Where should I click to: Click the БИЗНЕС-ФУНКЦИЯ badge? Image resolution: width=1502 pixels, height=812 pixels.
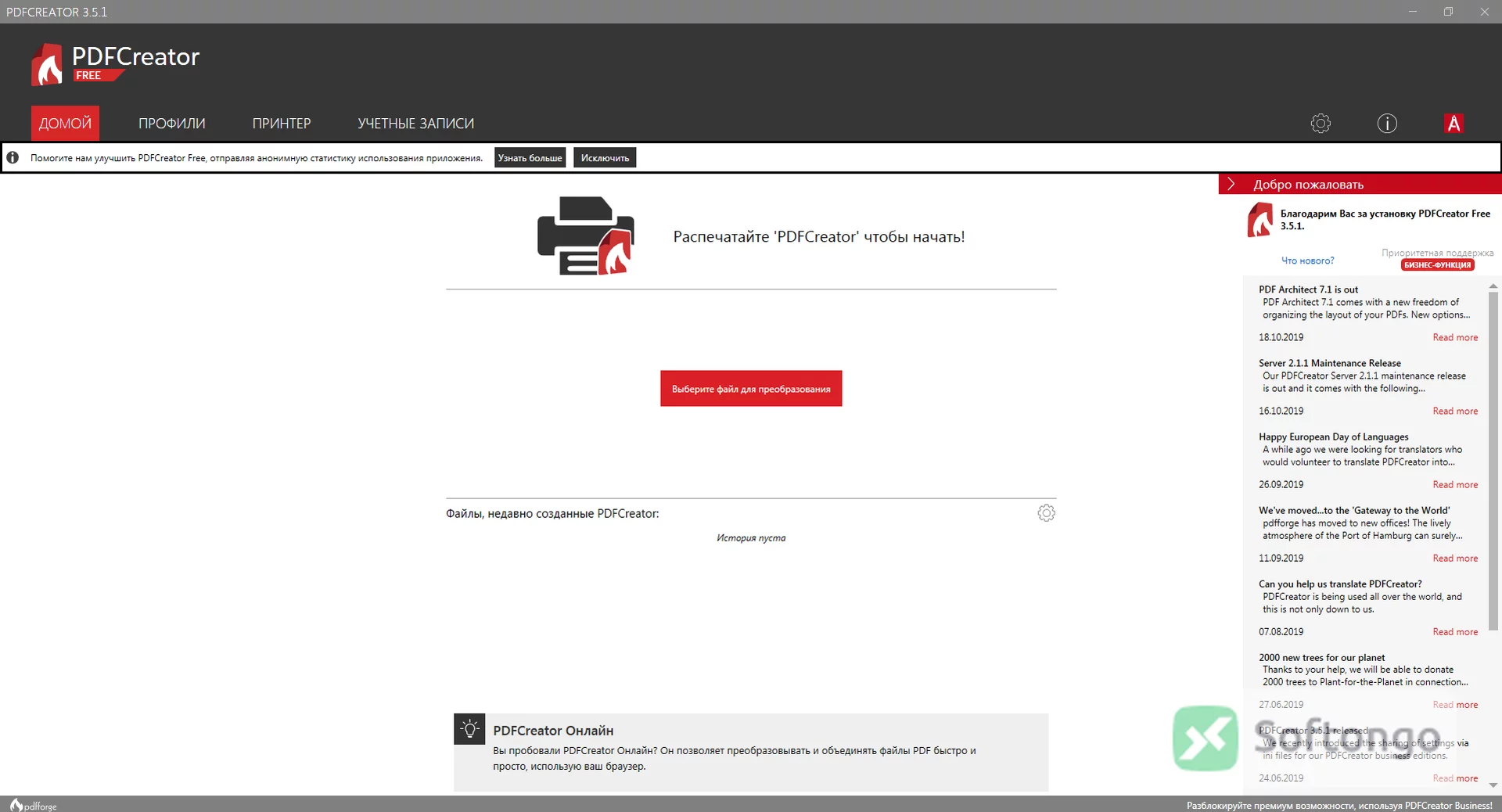tap(1438, 264)
